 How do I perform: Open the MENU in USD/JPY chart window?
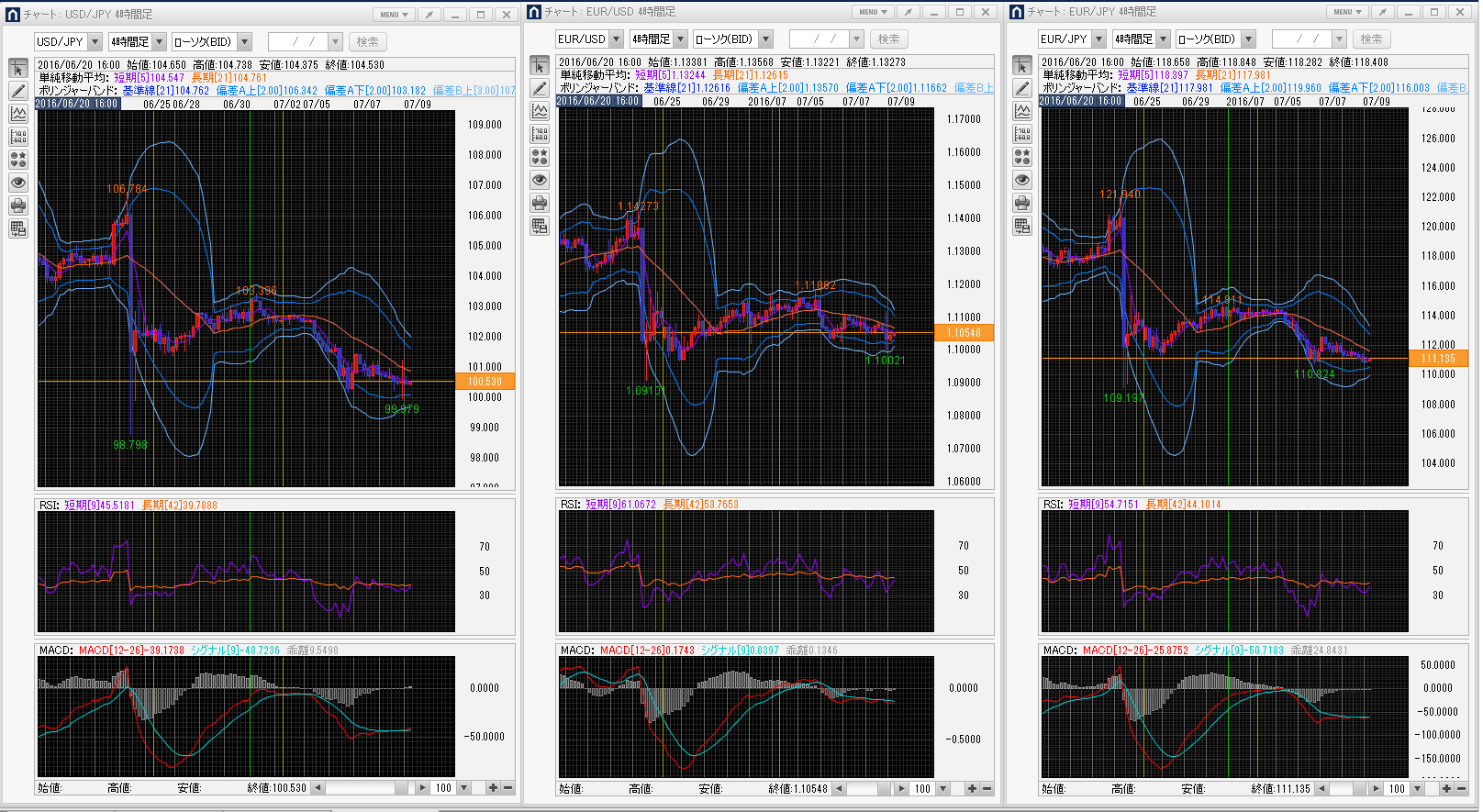[x=393, y=15]
